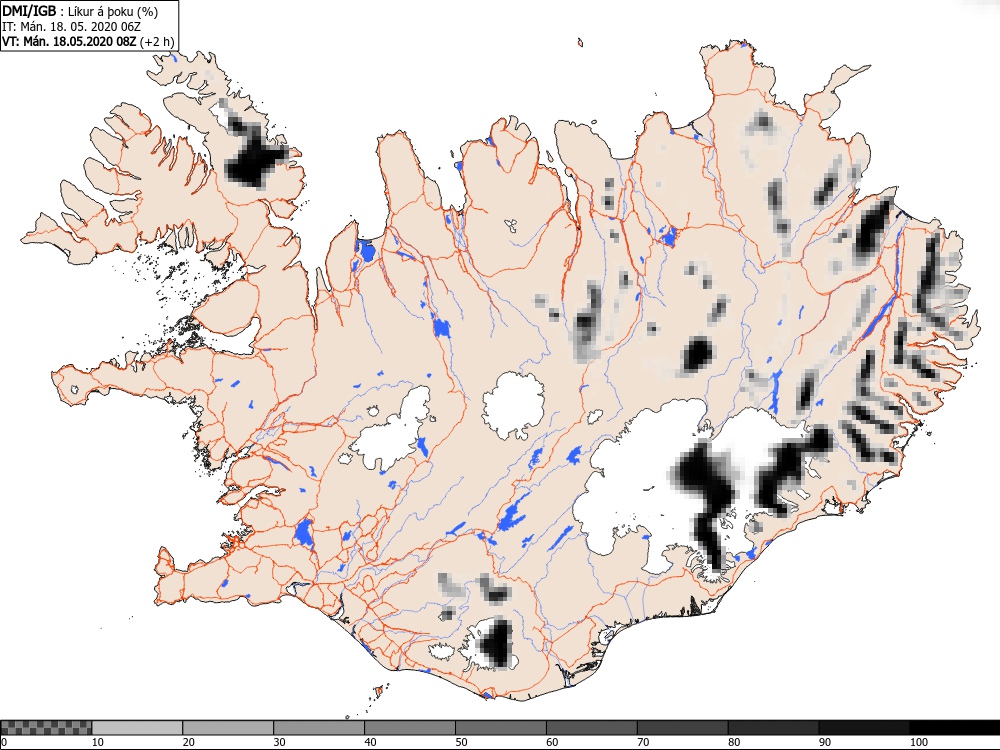Click the legend label '100'
Screen dimensions: 1000x750
(x=918, y=742)
